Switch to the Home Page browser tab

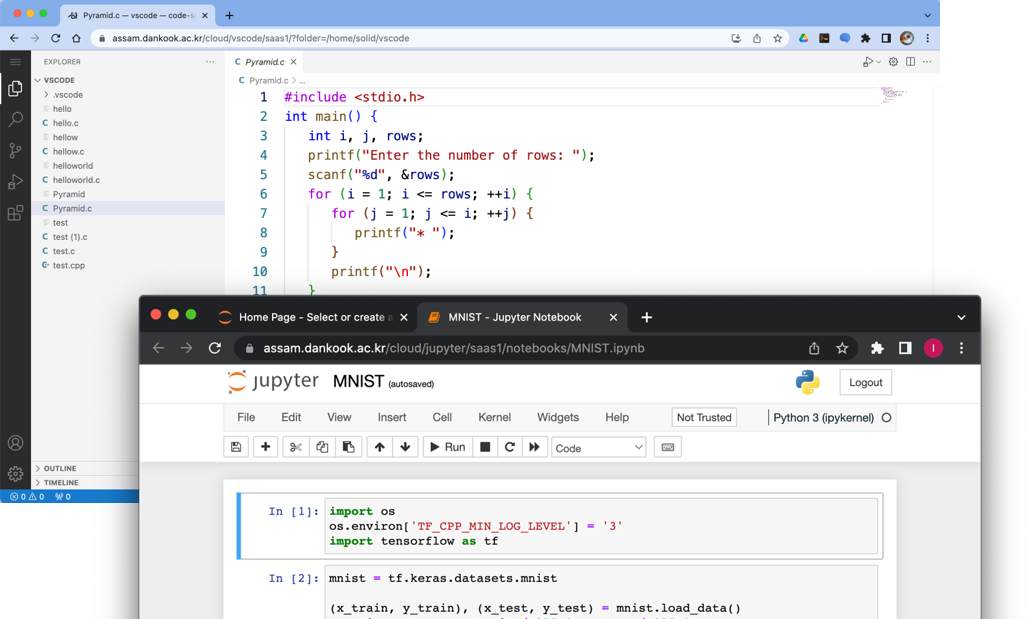pyautogui.click(x=312, y=317)
